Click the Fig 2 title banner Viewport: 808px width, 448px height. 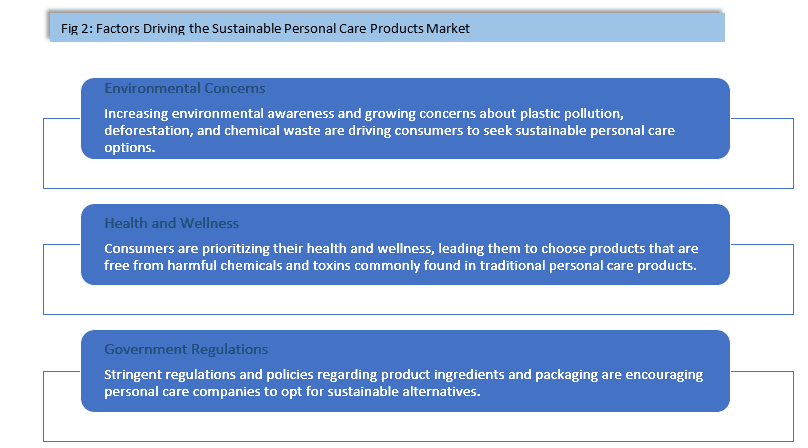(x=387, y=27)
